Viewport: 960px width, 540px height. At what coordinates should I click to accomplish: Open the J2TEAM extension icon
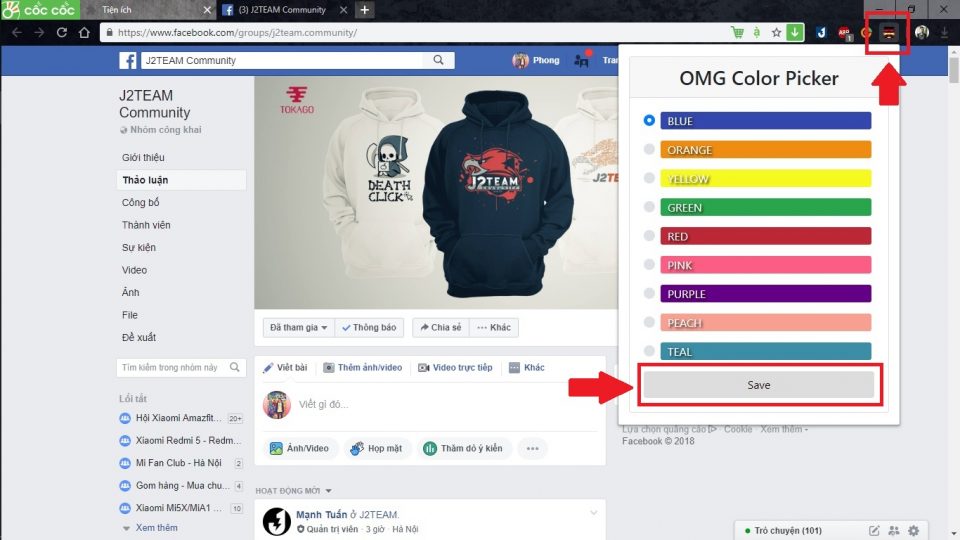tap(822, 32)
